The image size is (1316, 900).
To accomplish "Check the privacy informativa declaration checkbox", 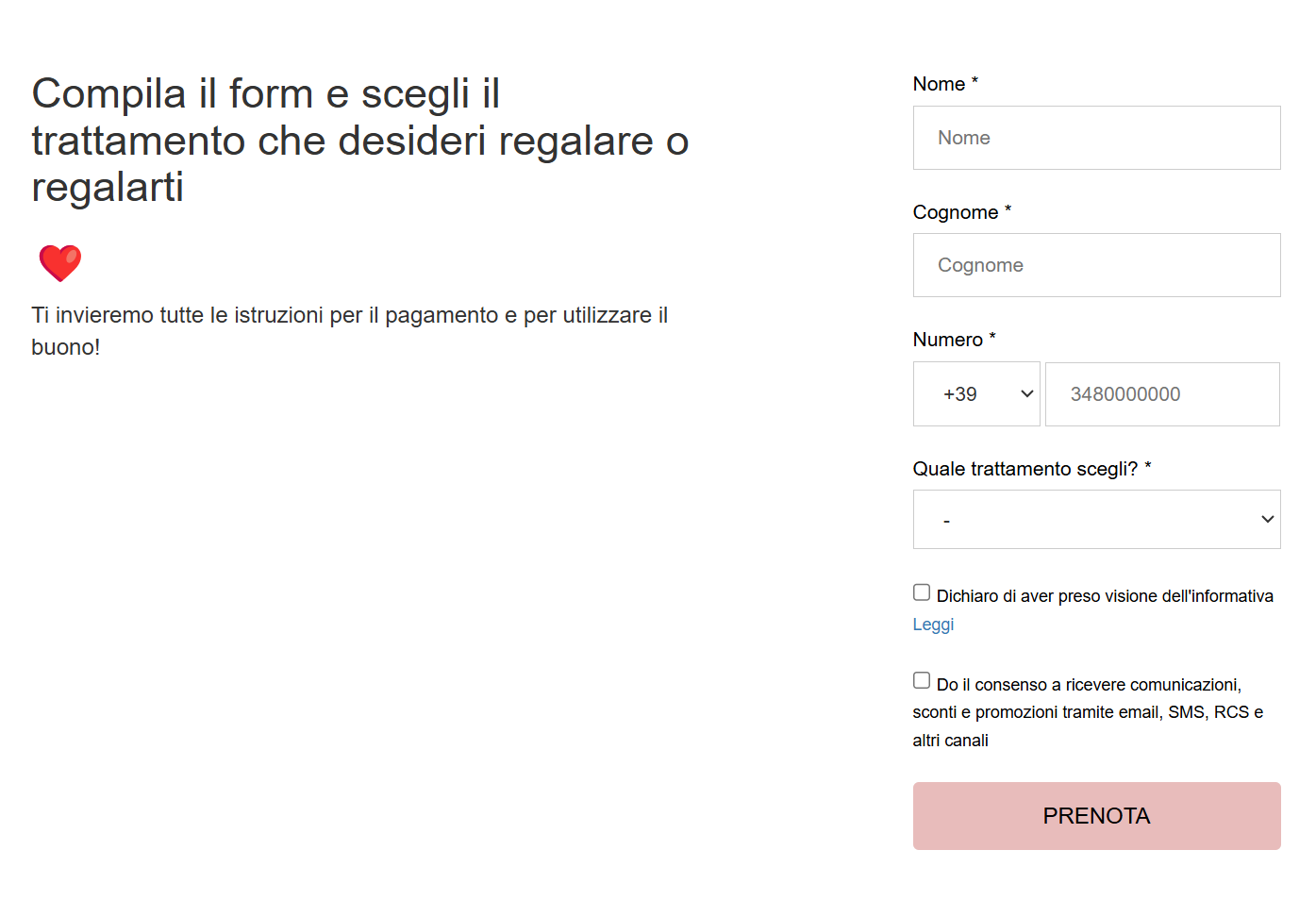I will point(921,592).
